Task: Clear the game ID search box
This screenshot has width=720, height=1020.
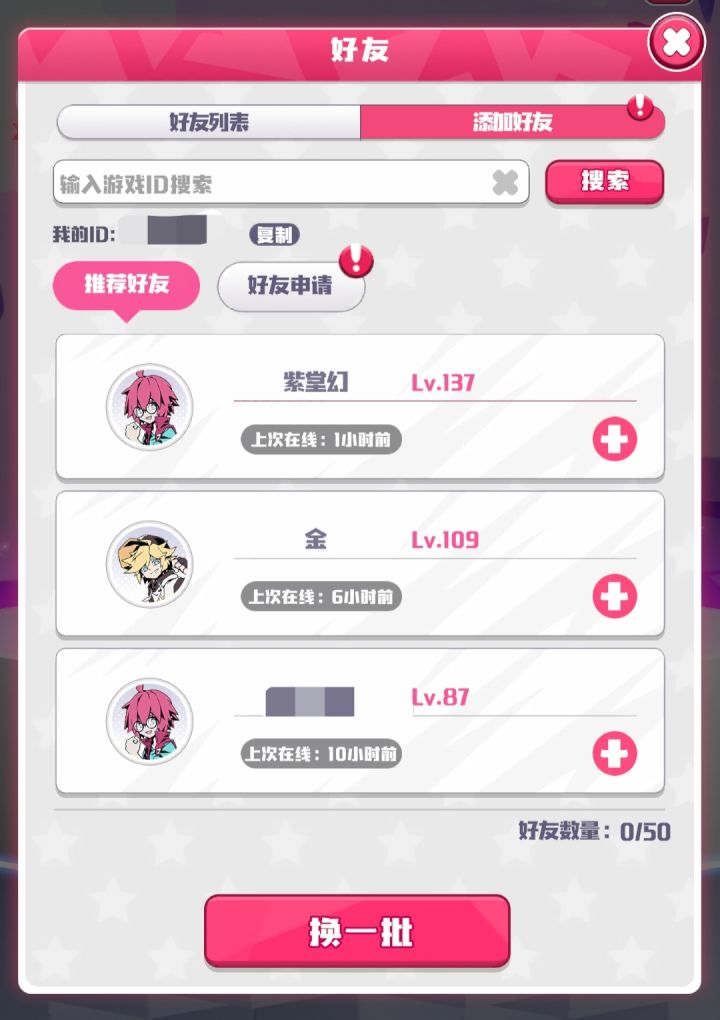Action: pos(505,183)
